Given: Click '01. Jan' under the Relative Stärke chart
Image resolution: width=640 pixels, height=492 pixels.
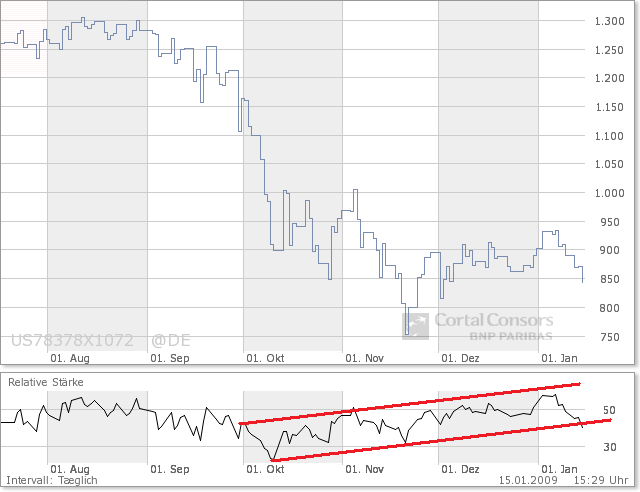Looking at the screenshot, I should point(559,469).
